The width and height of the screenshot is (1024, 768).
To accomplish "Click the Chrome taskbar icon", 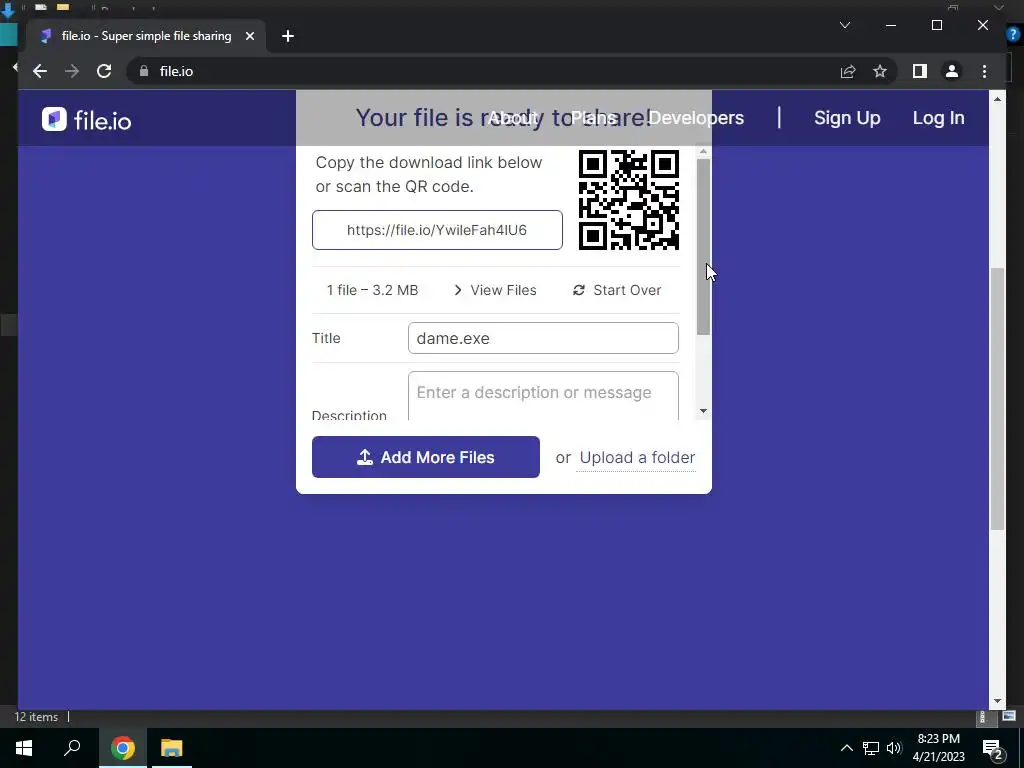I will (x=122, y=748).
